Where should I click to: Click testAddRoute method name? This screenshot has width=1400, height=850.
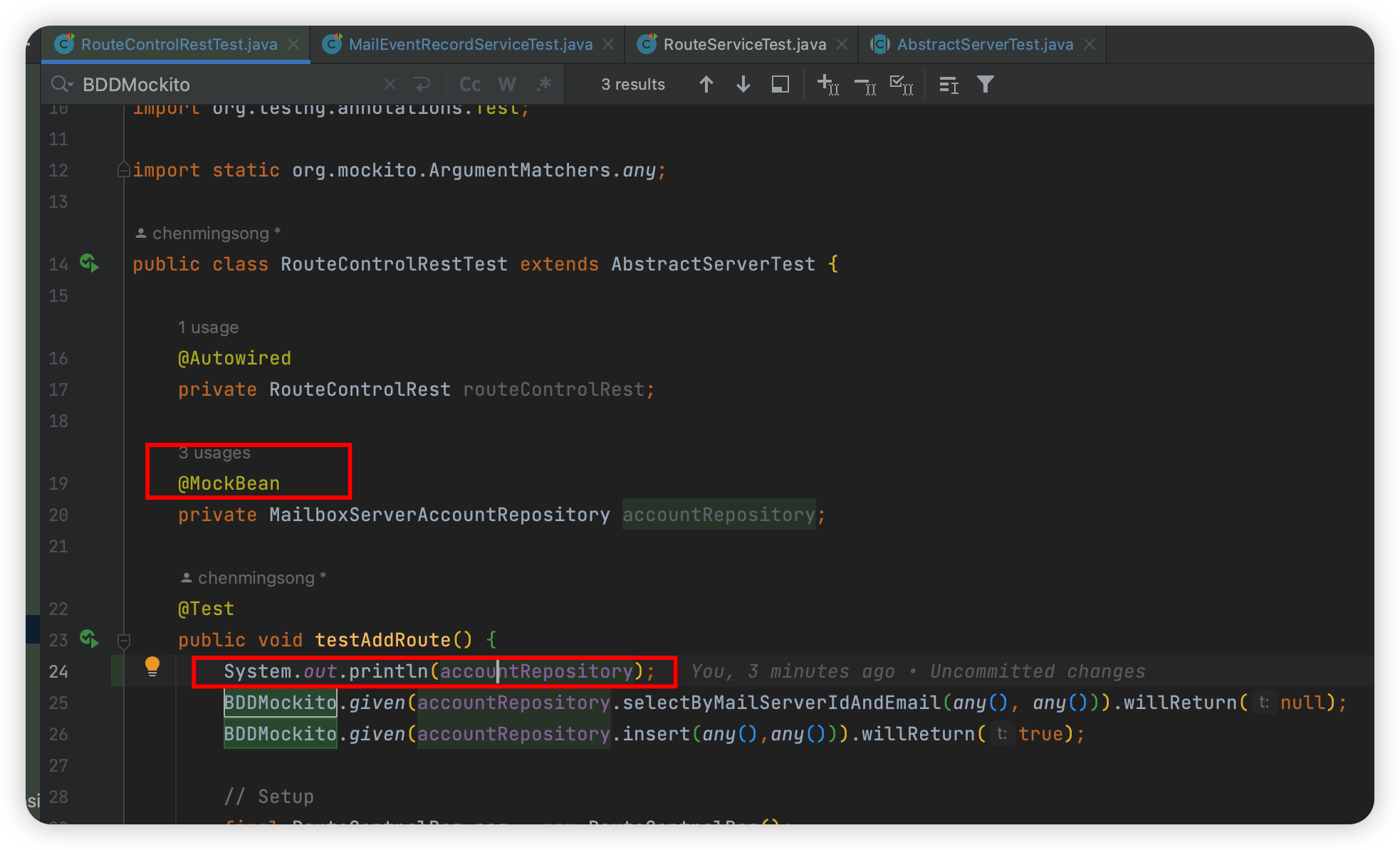click(382, 640)
